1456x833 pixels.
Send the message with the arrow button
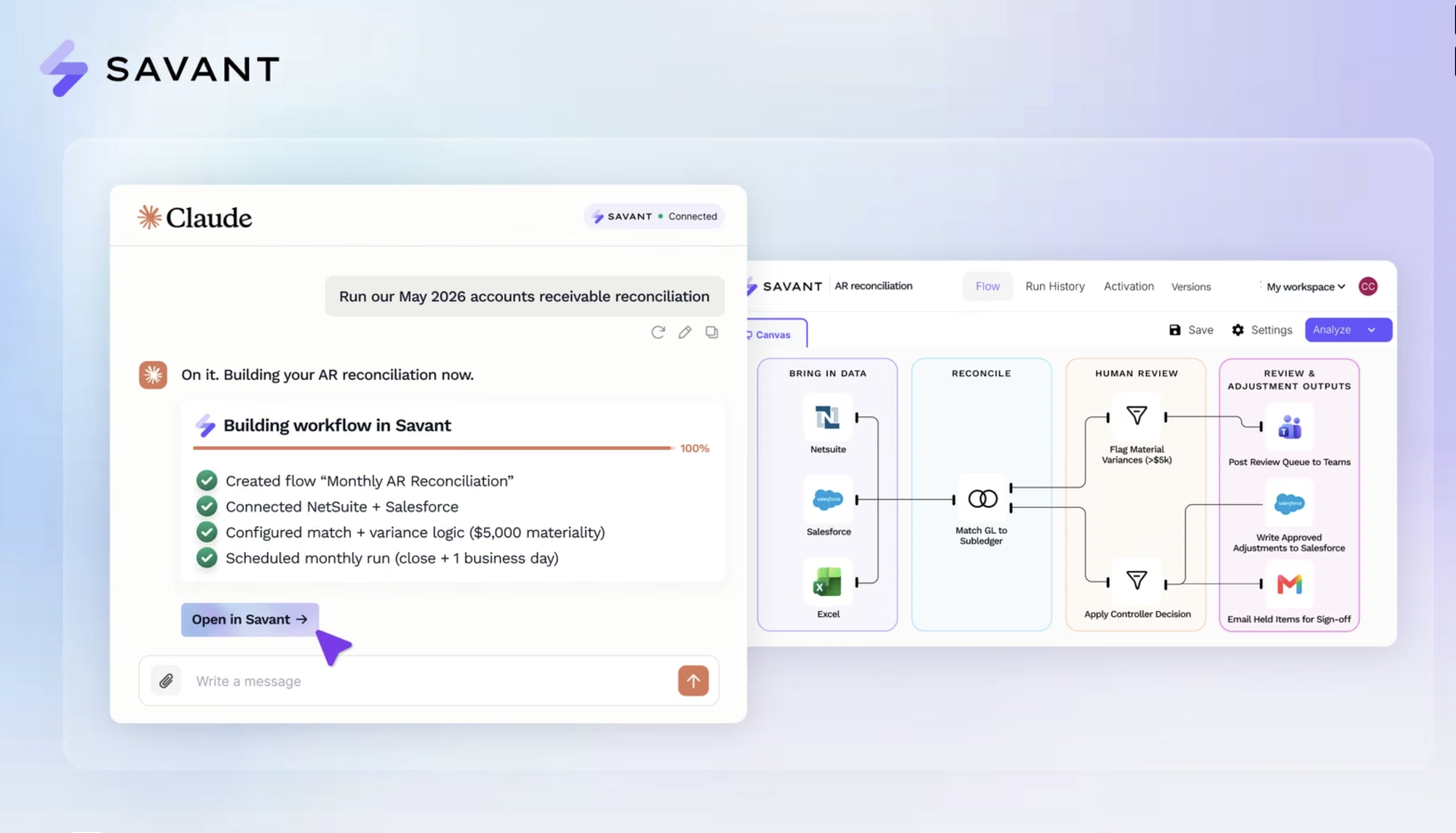click(693, 681)
